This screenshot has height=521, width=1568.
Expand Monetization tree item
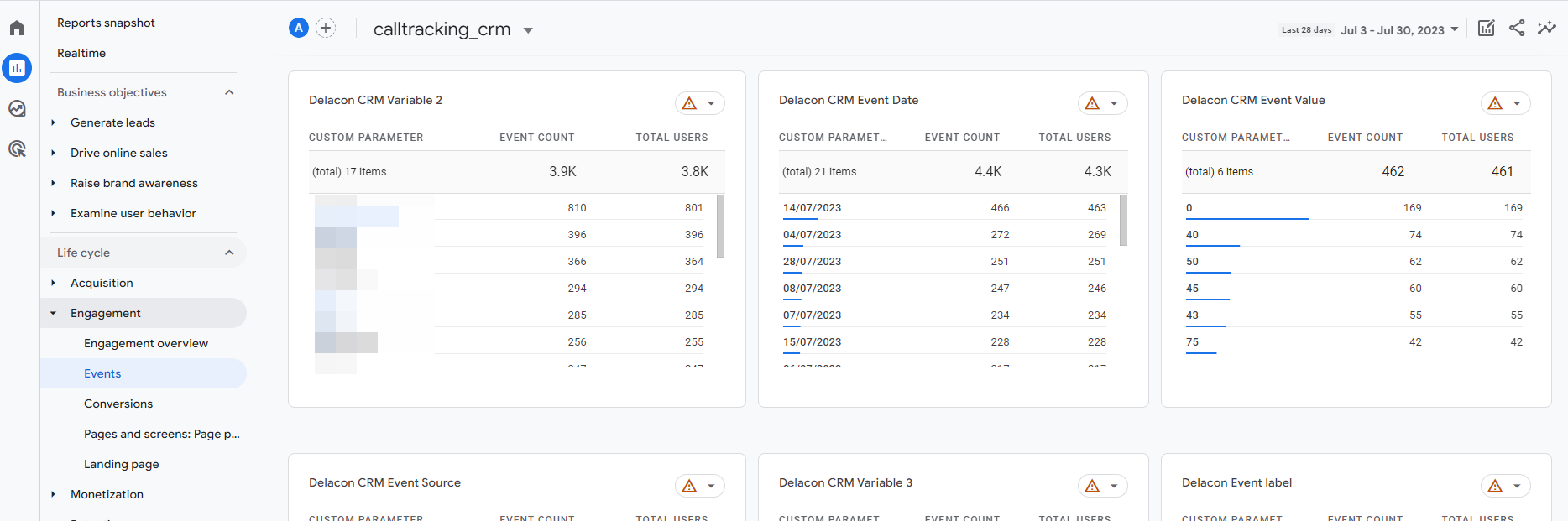coord(53,494)
